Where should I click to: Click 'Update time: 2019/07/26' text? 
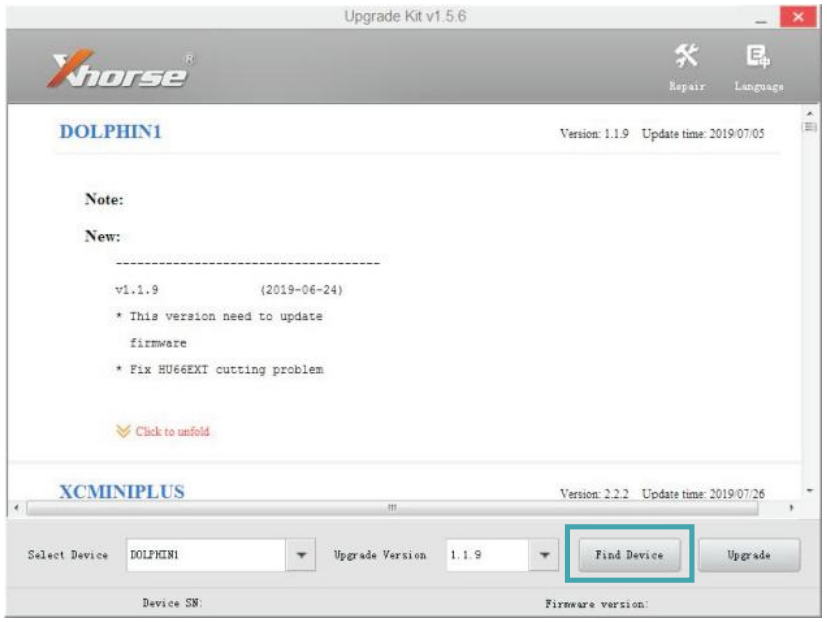click(x=703, y=494)
